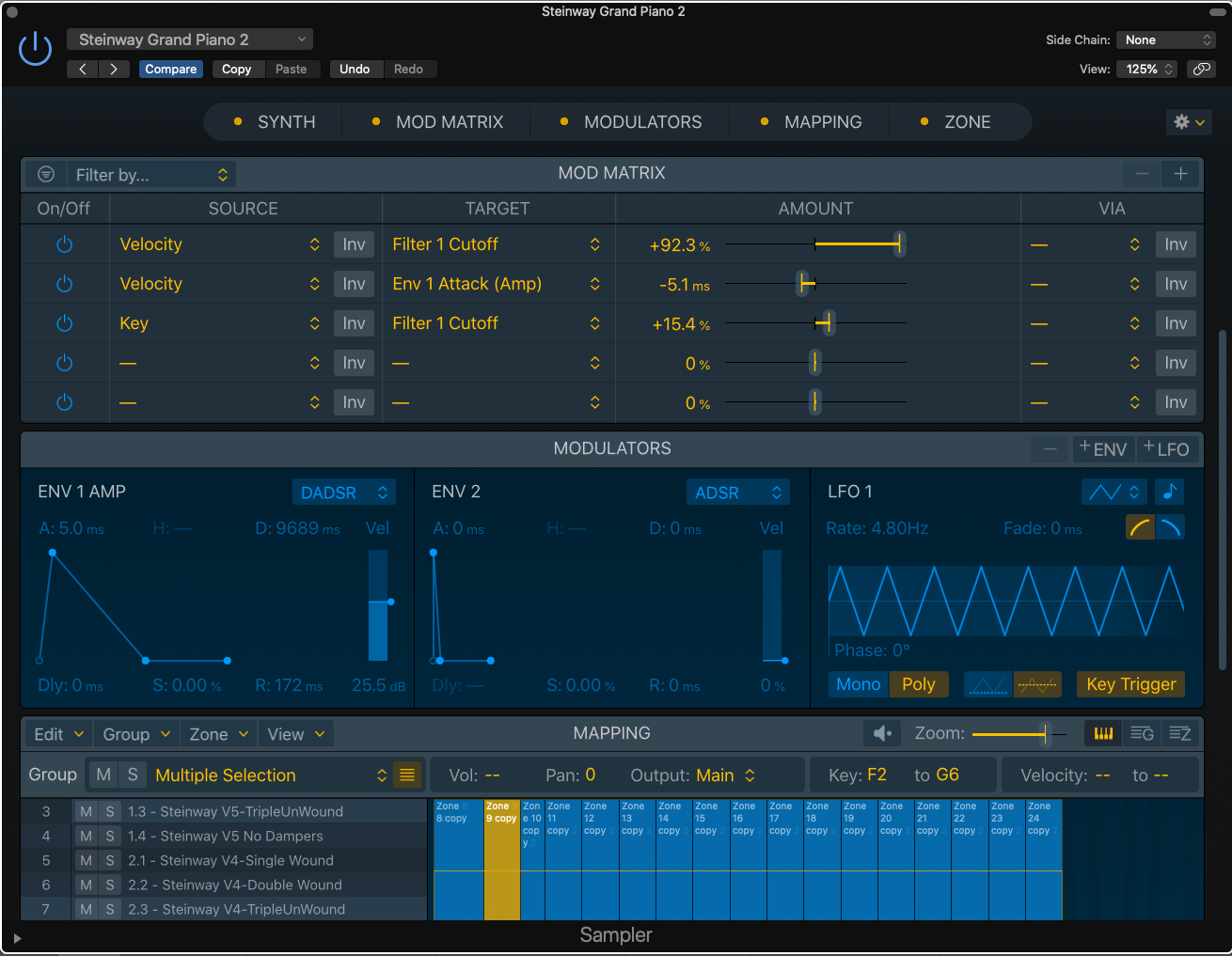Add a Mod Matrix routing with plus
Screen dimensions: 1232x956
(1181, 174)
